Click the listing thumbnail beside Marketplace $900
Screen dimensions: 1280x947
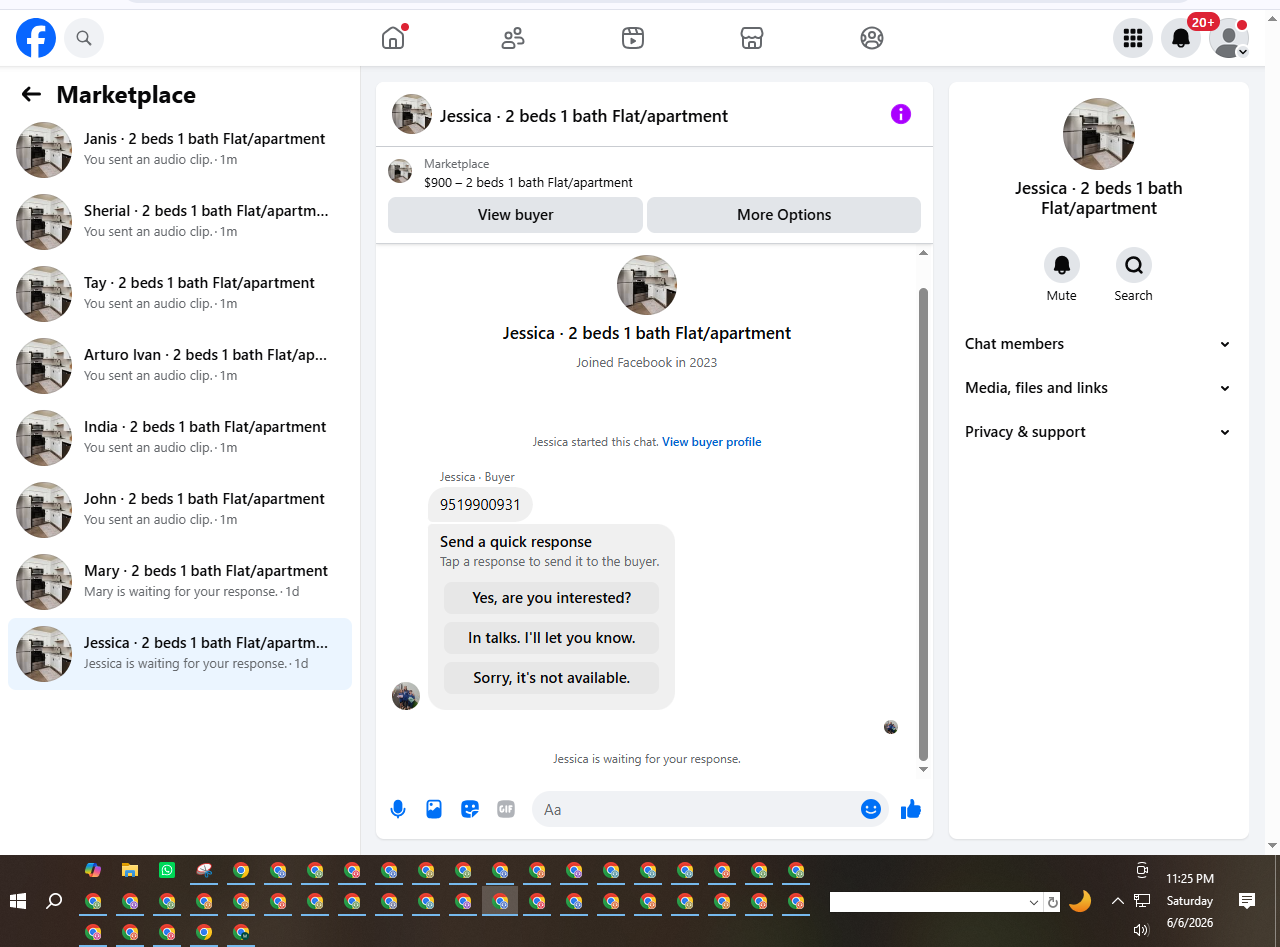pyautogui.click(x=400, y=171)
